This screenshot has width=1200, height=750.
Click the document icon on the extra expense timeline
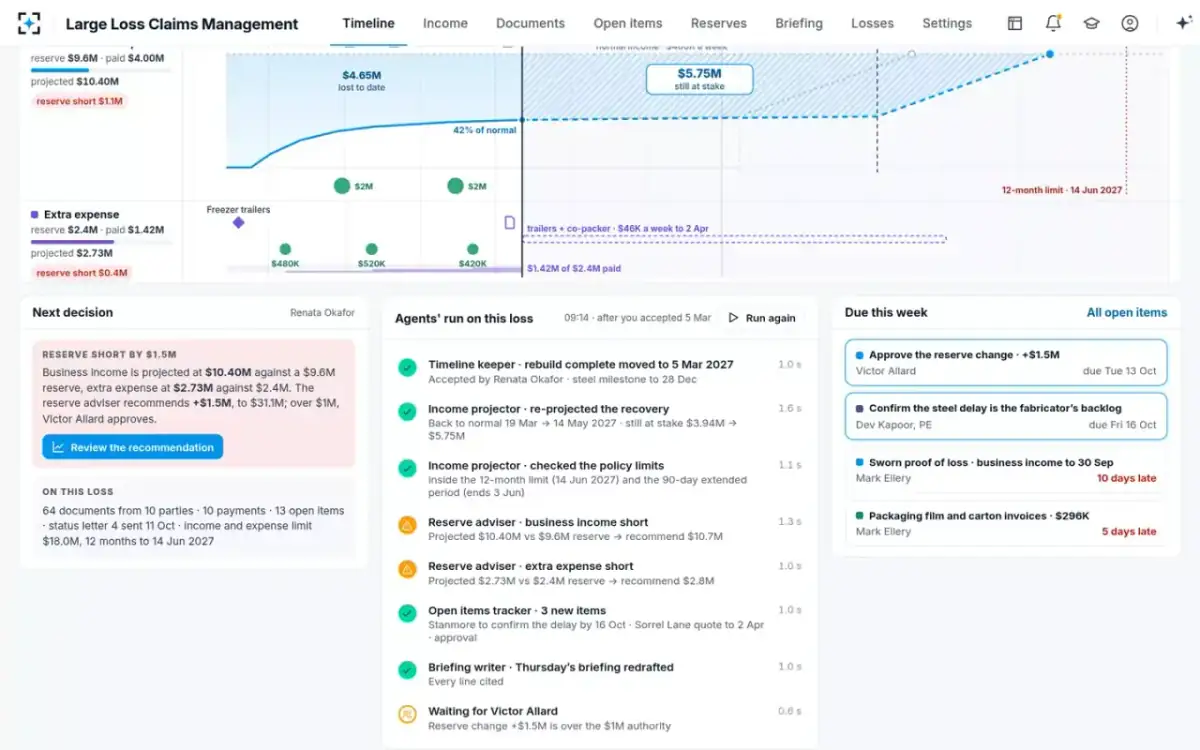pyautogui.click(x=509, y=222)
